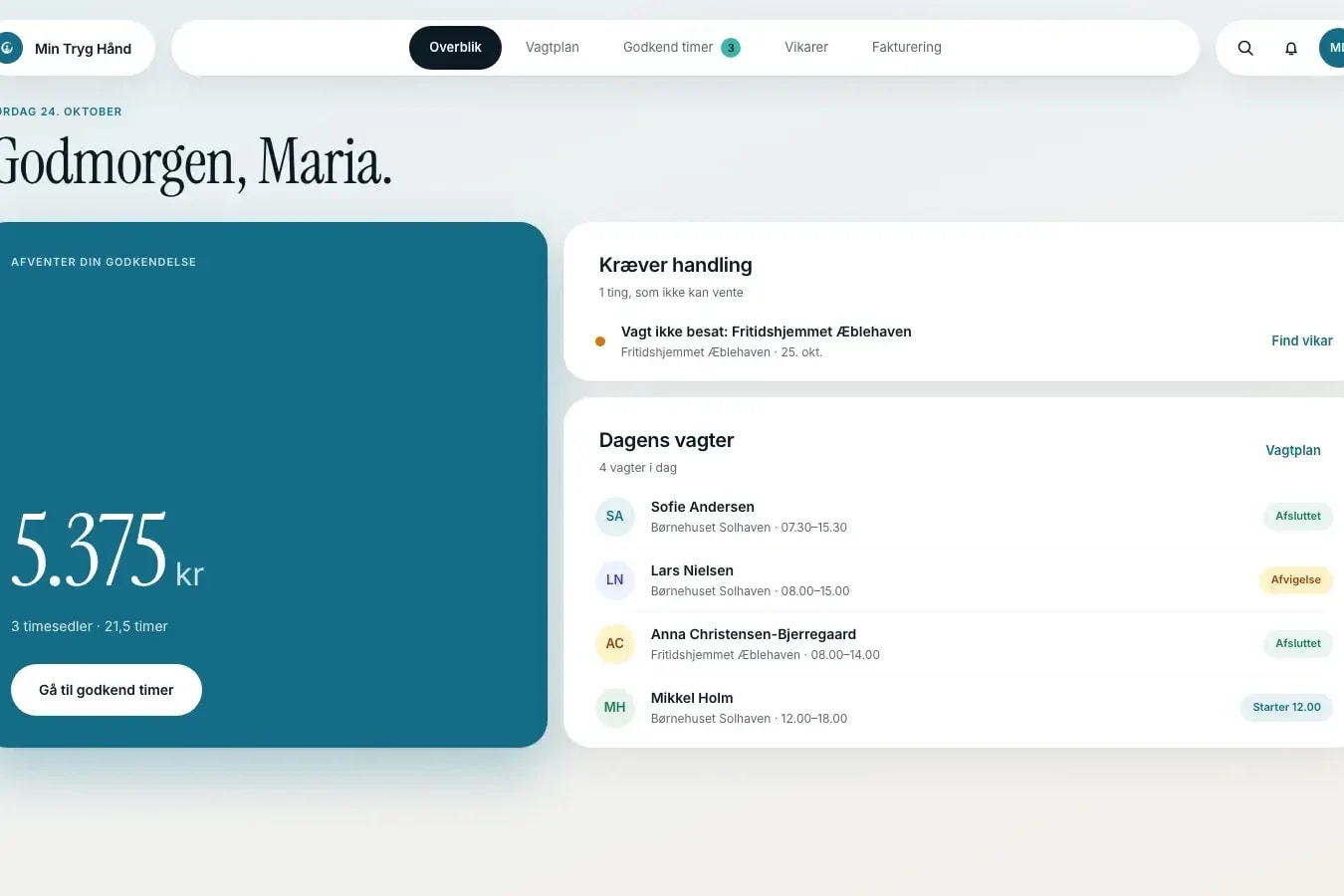This screenshot has width=1344, height=896.
Task: Click the 4 vagter i dag text
Action: point(638,468)
